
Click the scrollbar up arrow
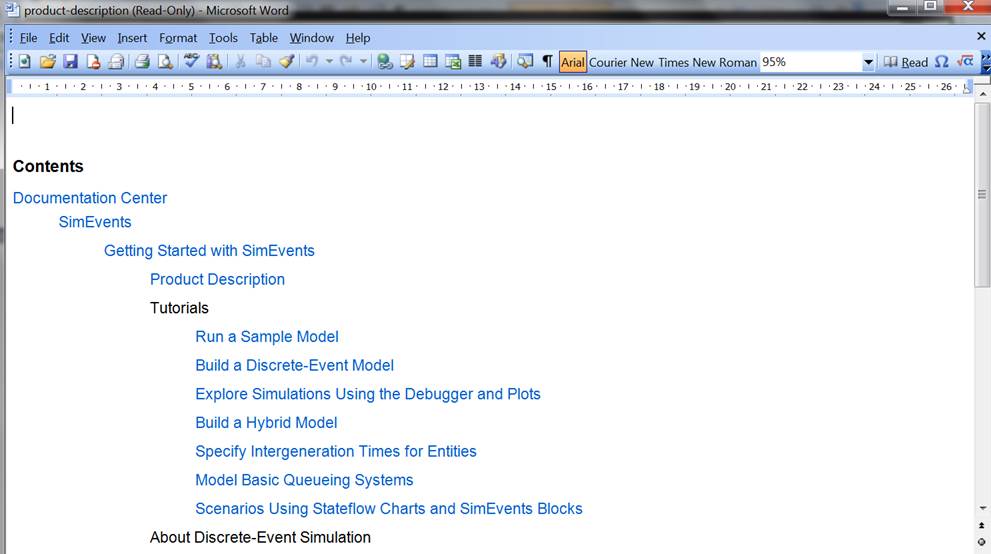pos(982,94)
